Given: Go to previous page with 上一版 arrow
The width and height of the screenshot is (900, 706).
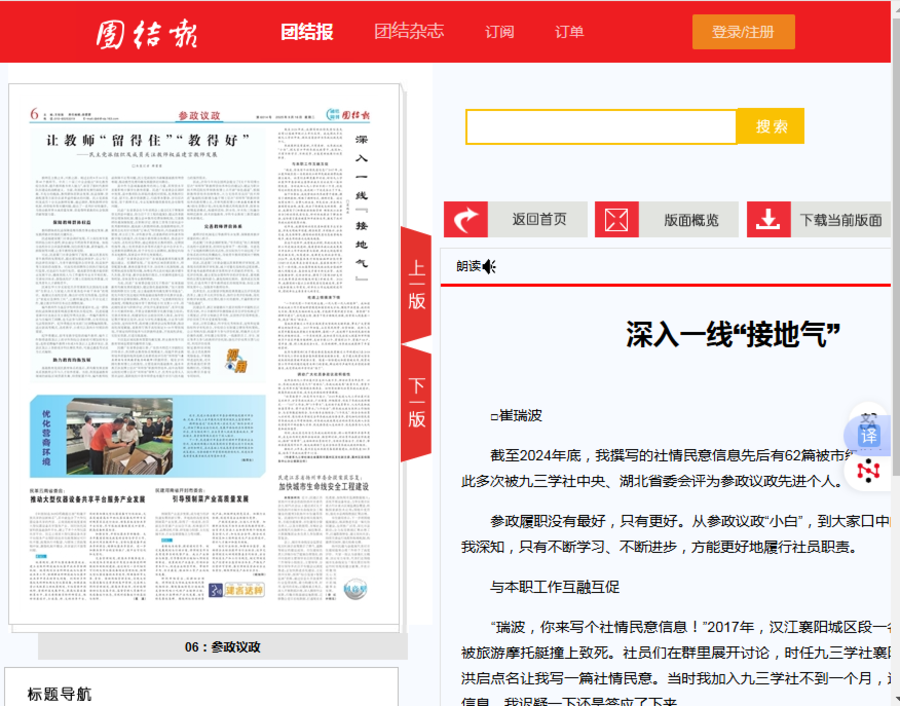Looking at the screenshot, I should click(416, 284).
